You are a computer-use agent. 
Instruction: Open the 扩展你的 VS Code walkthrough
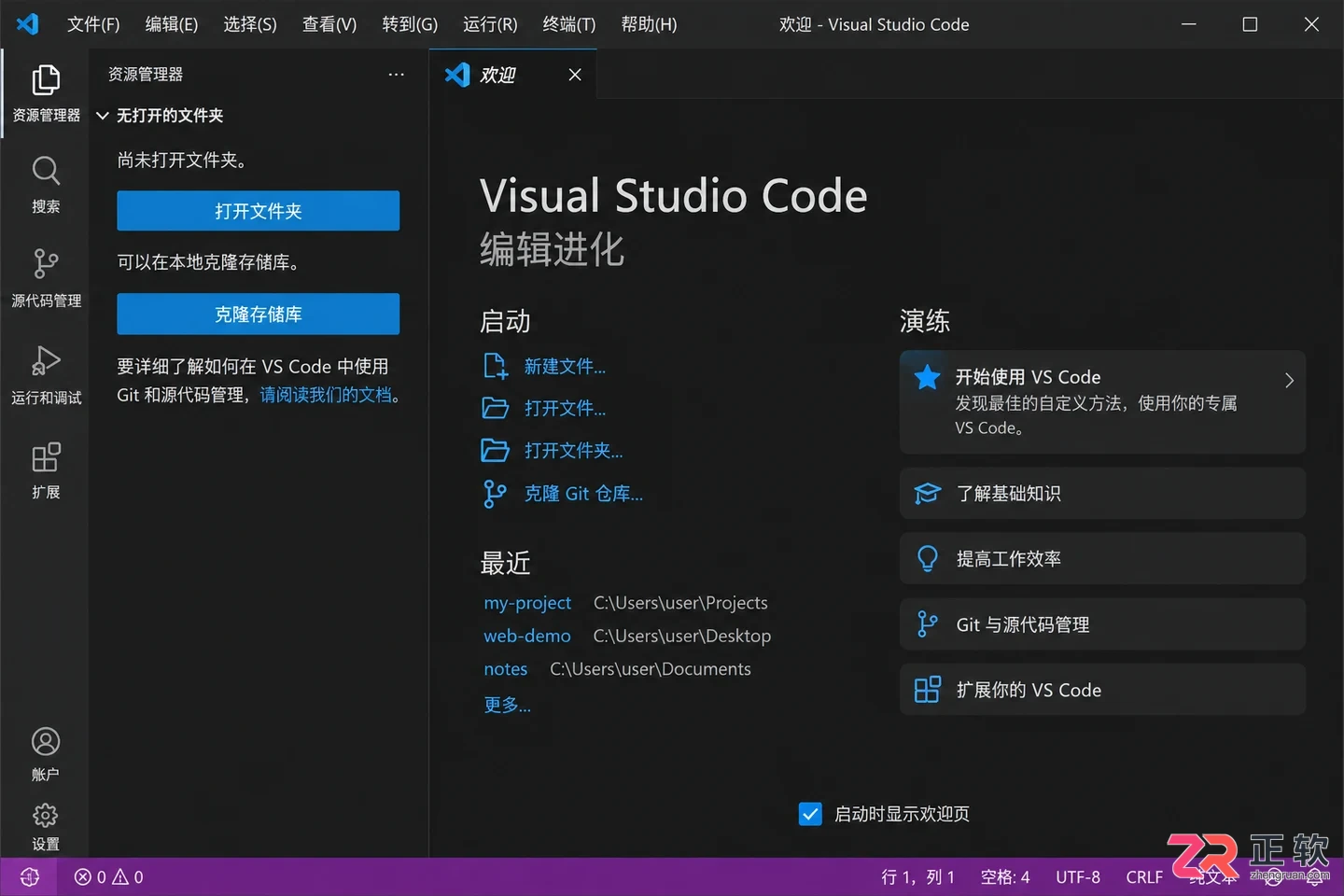tap(1102, 690)
